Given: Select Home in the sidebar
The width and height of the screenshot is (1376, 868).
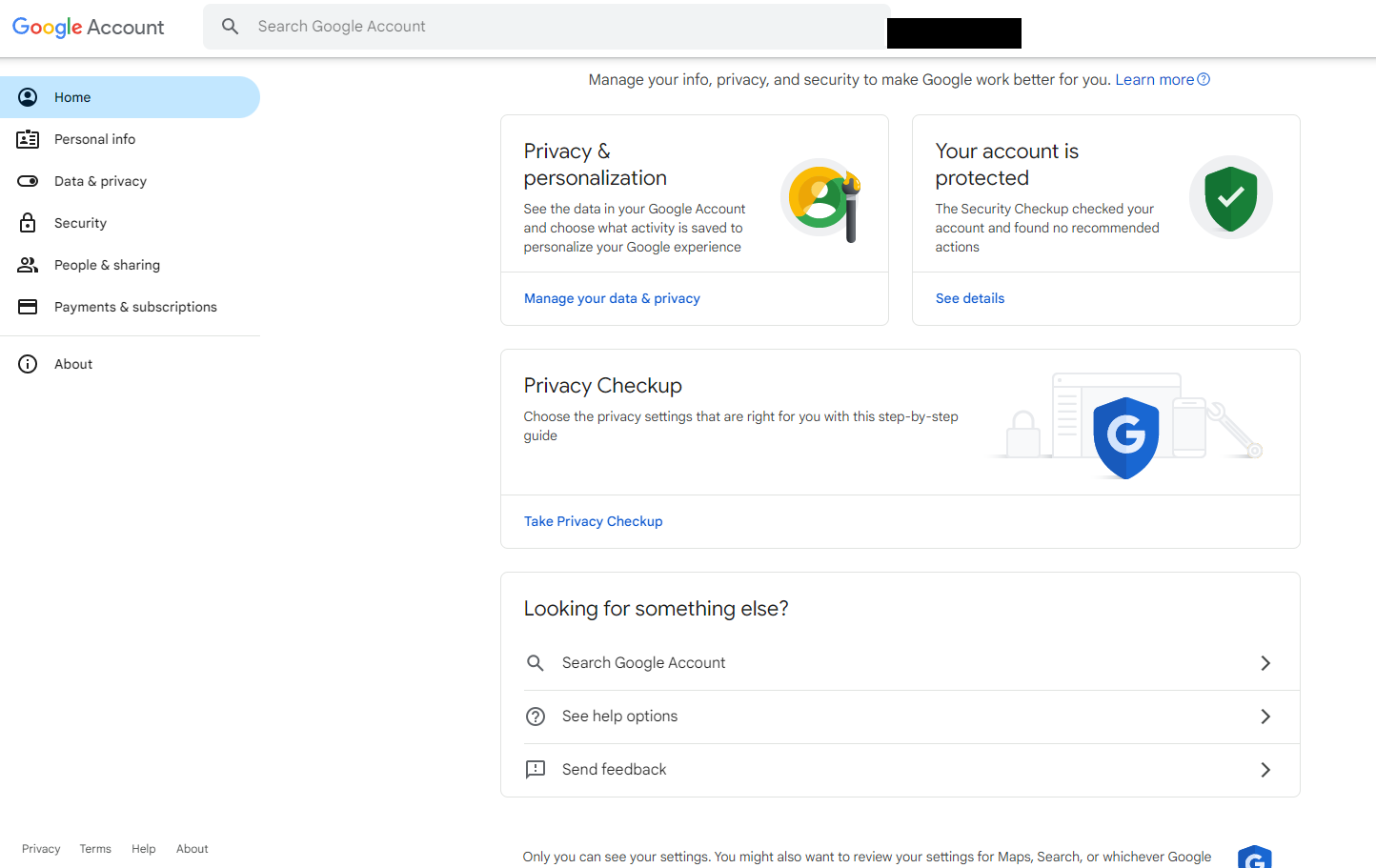Looking at the screenshot, I should click(x=130, y=97).
